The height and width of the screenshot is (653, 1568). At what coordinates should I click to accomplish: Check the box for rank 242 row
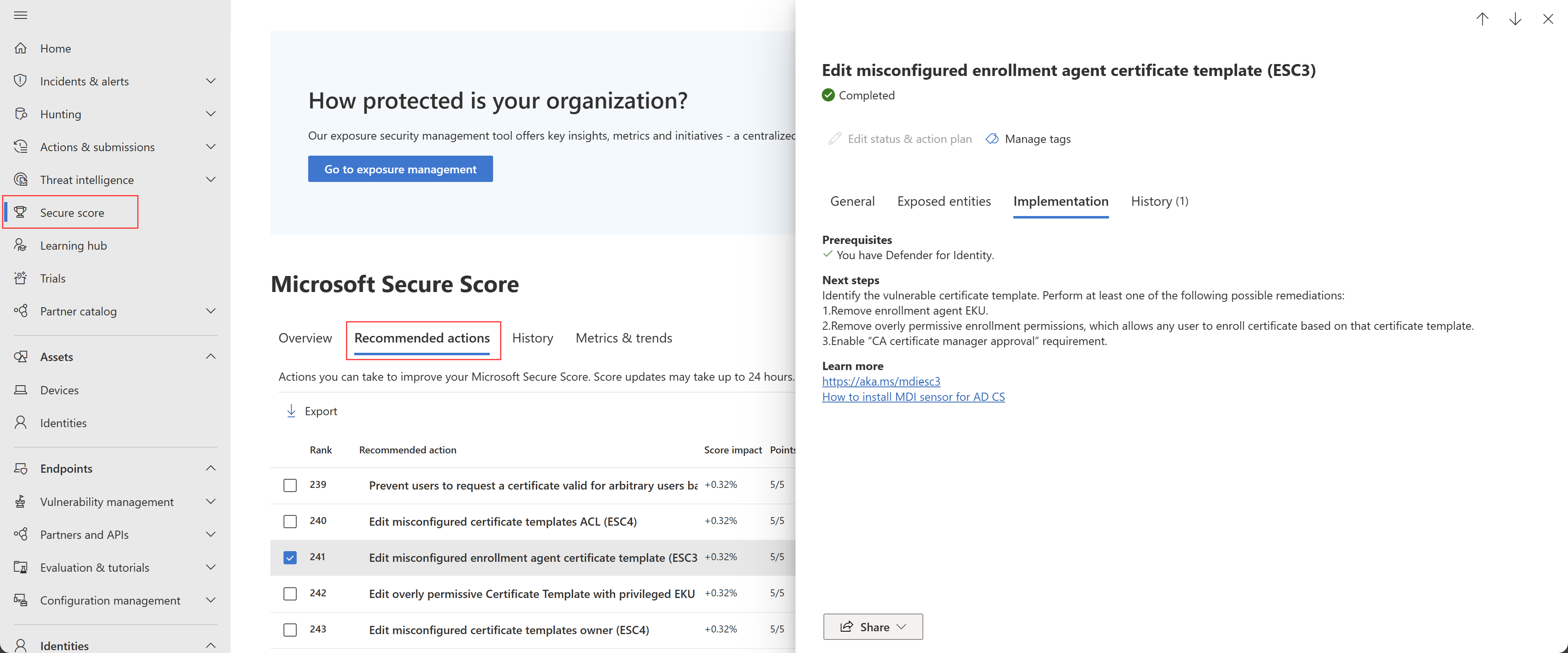(x=290, y=593)
